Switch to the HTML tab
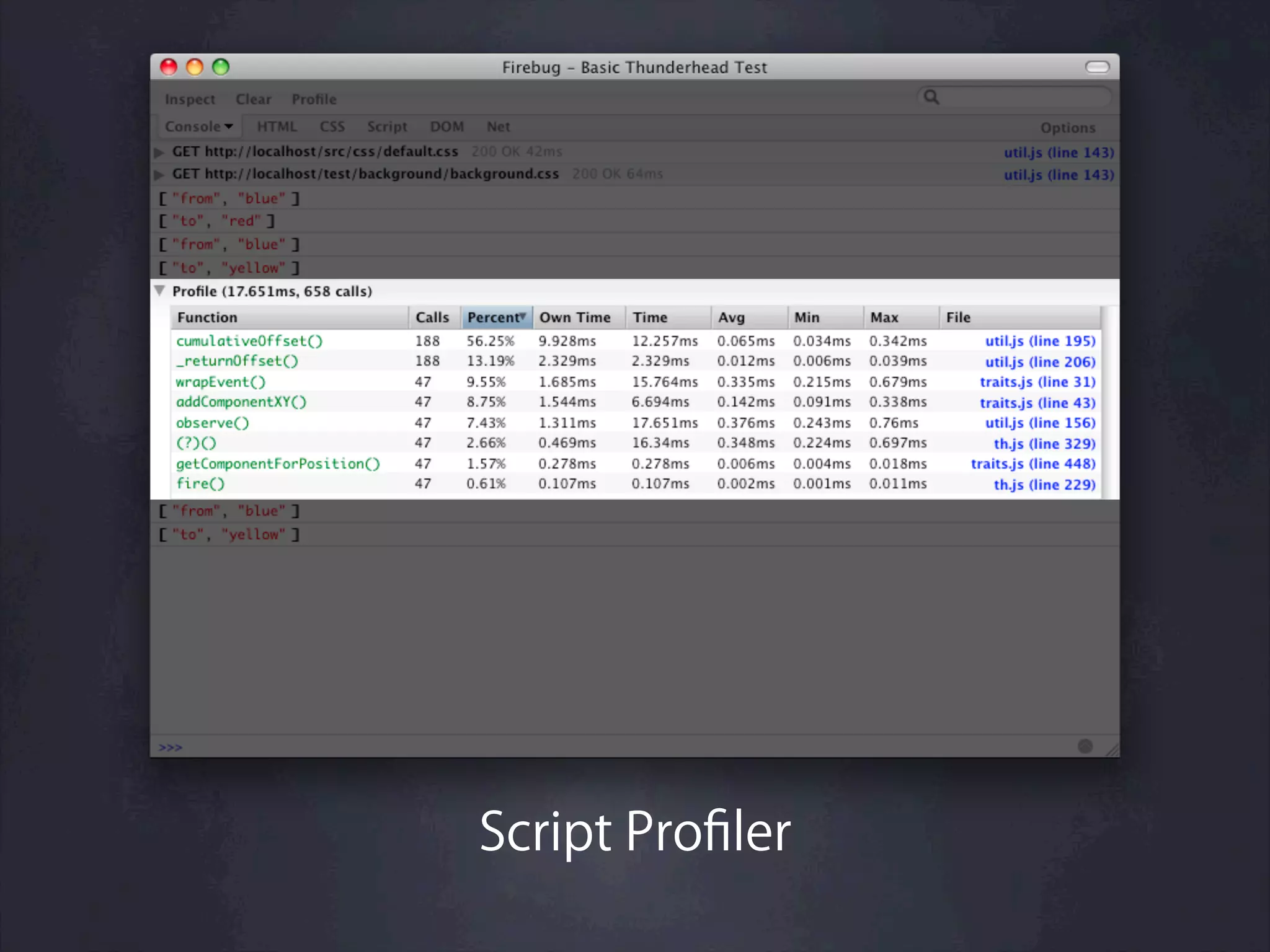This screenshot has height=952, width=1270. pos(277,126)
